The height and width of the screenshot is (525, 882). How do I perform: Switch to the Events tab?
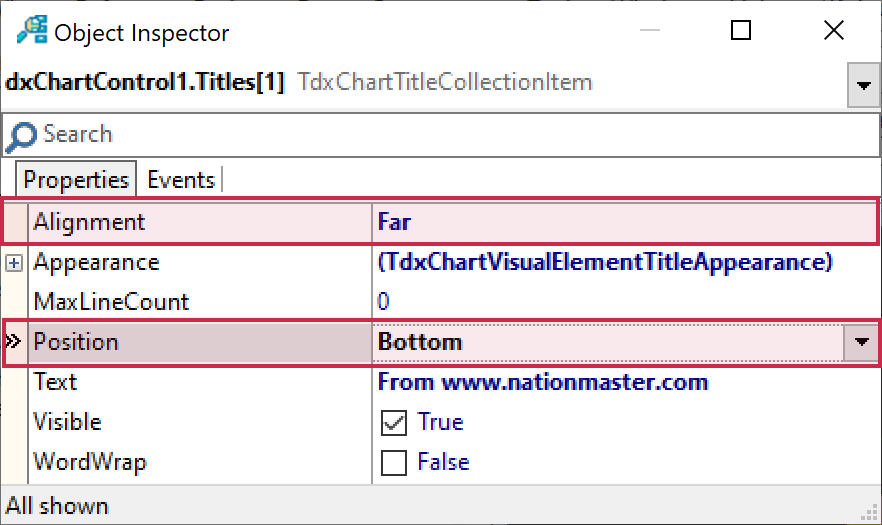pyautogui.click(x=181, y=180)
